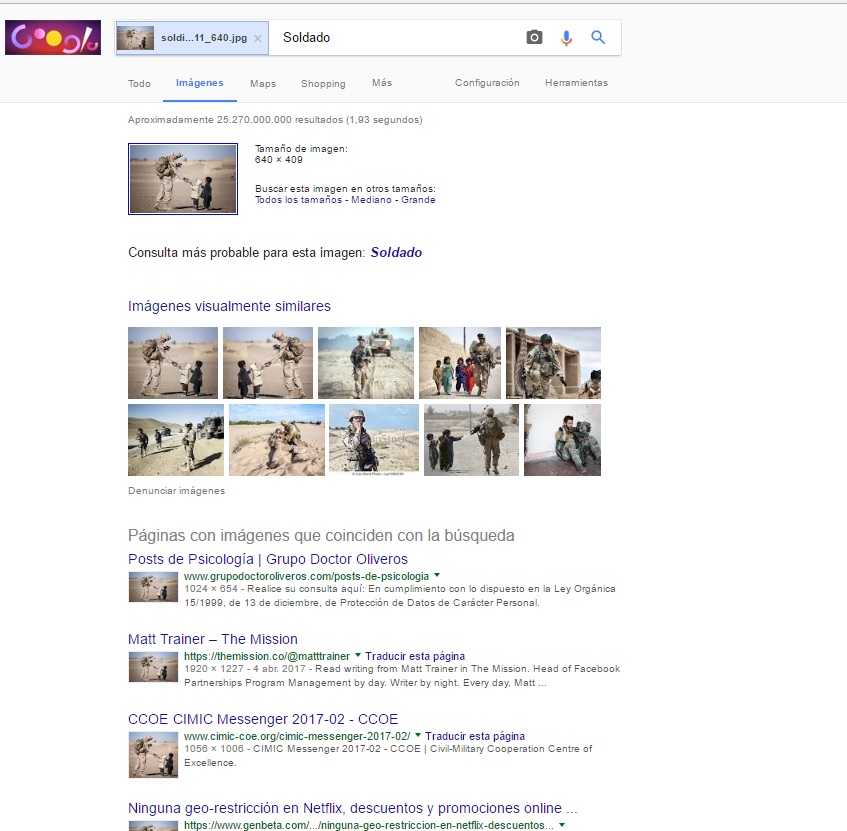Remove the uploaded image chip from search box
Viewport: 847px width, 831px height.
pyautogui.click(x=257, y=38)
